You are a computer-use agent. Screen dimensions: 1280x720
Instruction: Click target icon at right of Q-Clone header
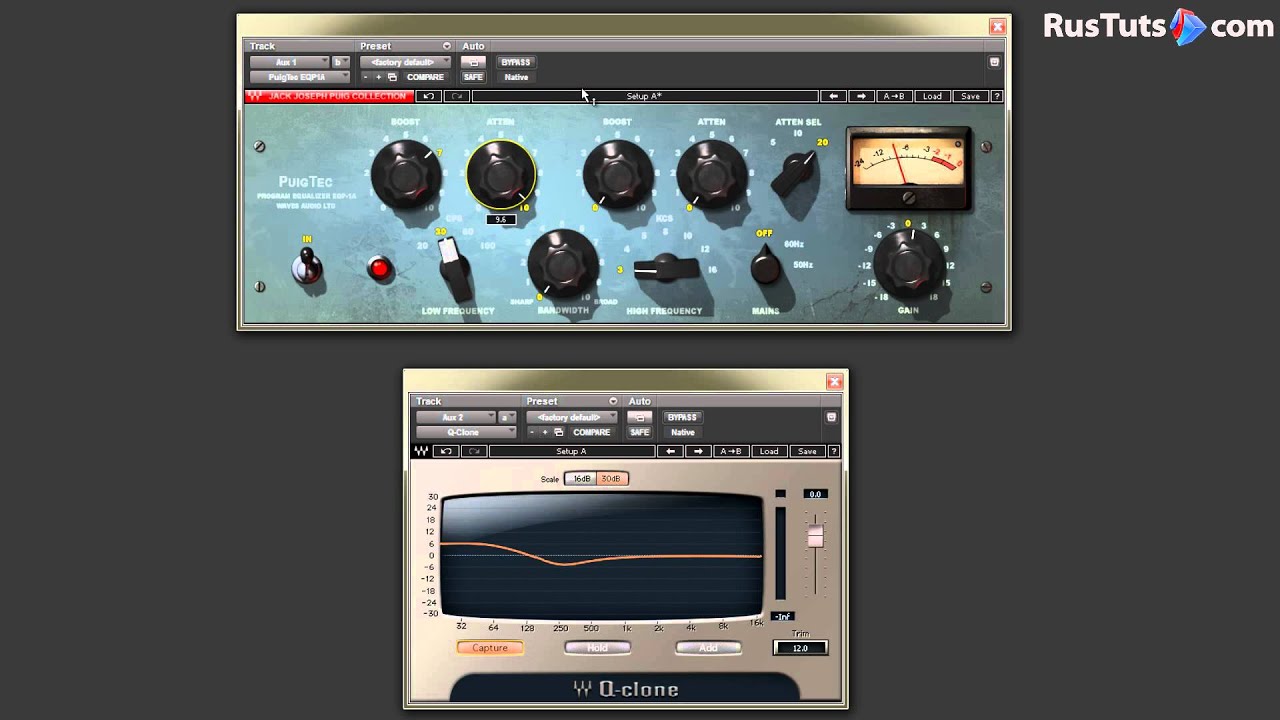pos(831,417)
